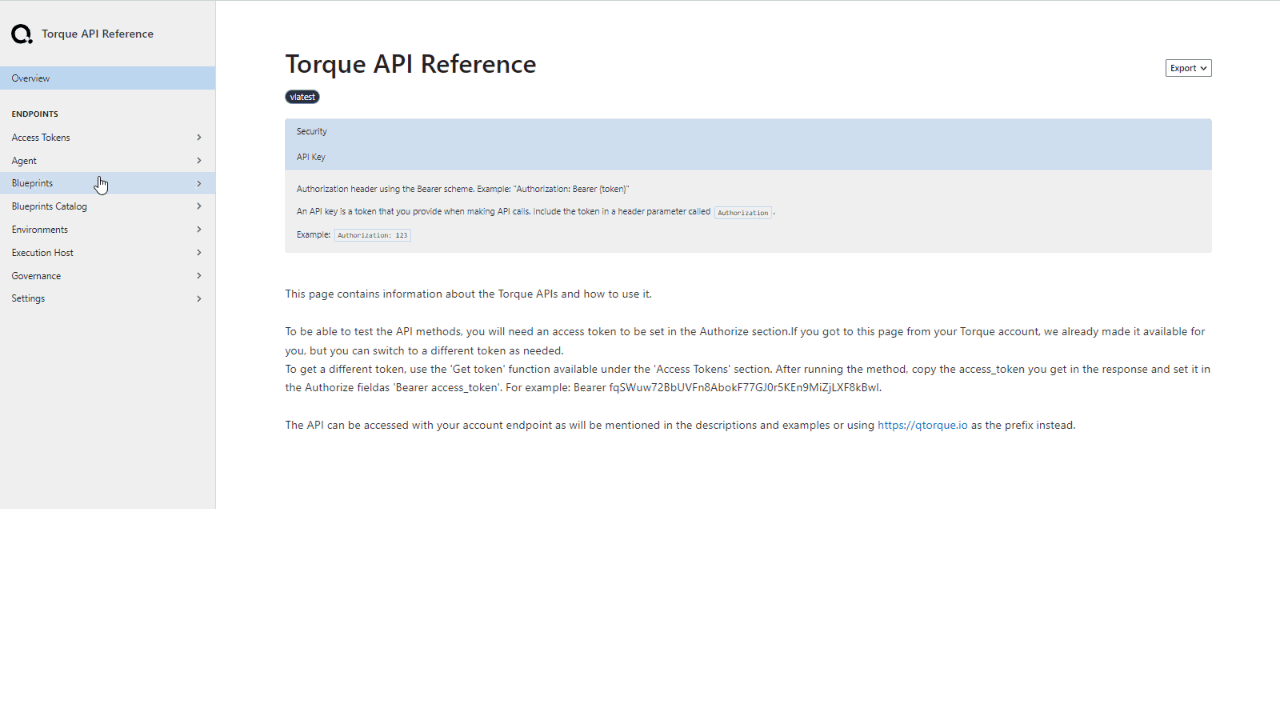Expand the Agent section arrow
This screenshot has height=720, width=1280.
[x=199, y=160]
